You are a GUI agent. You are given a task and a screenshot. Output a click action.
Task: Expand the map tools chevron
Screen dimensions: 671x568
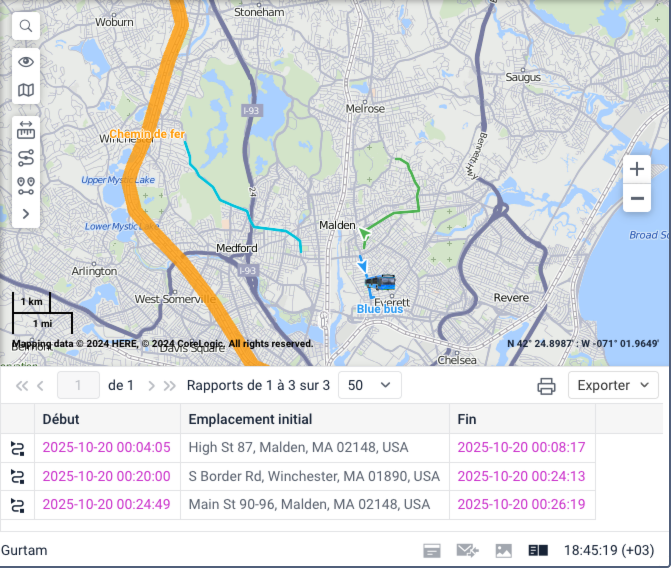pyautogui.click(x=26, y=213)
